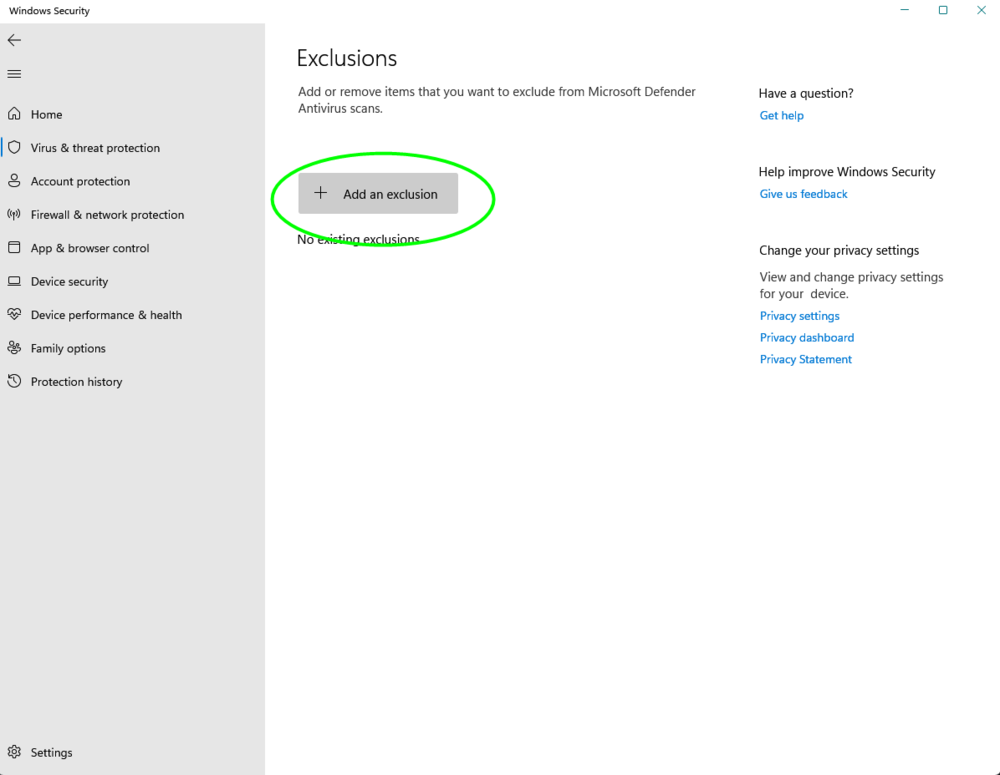Click the Home house icon

[14, 114]
